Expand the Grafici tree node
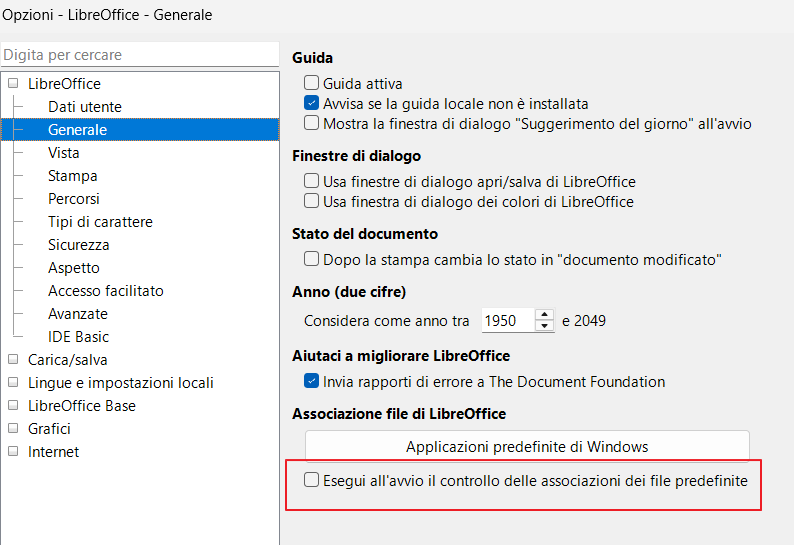The width and height of the screenshot is (794, 545). tap(13, 428)
